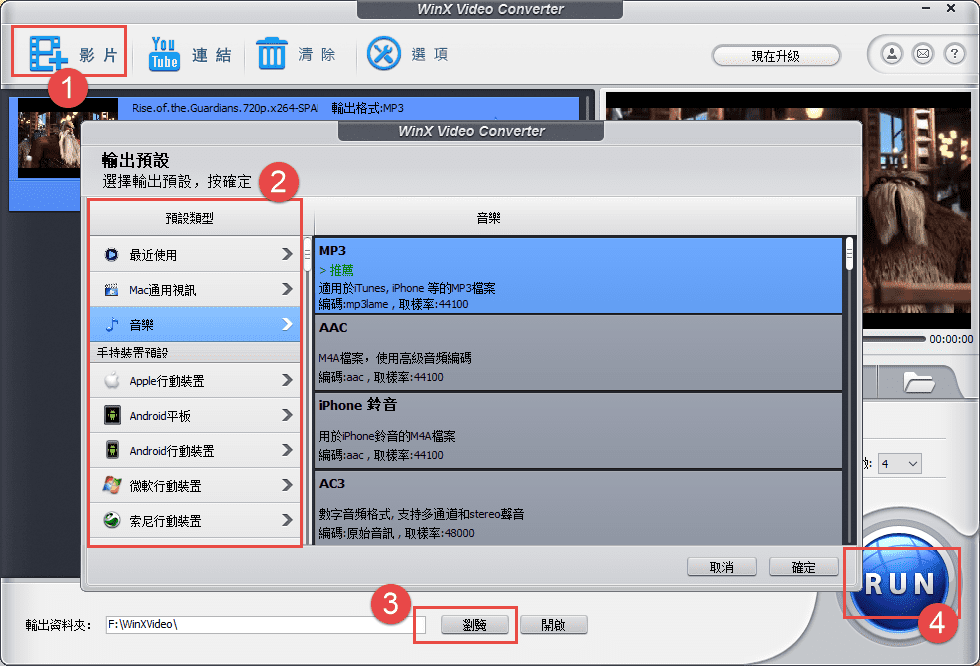This screenshot has height=666, width=980.
Task: Expand the 微軟行動裝置 arrow
Action: pos(287,485)
